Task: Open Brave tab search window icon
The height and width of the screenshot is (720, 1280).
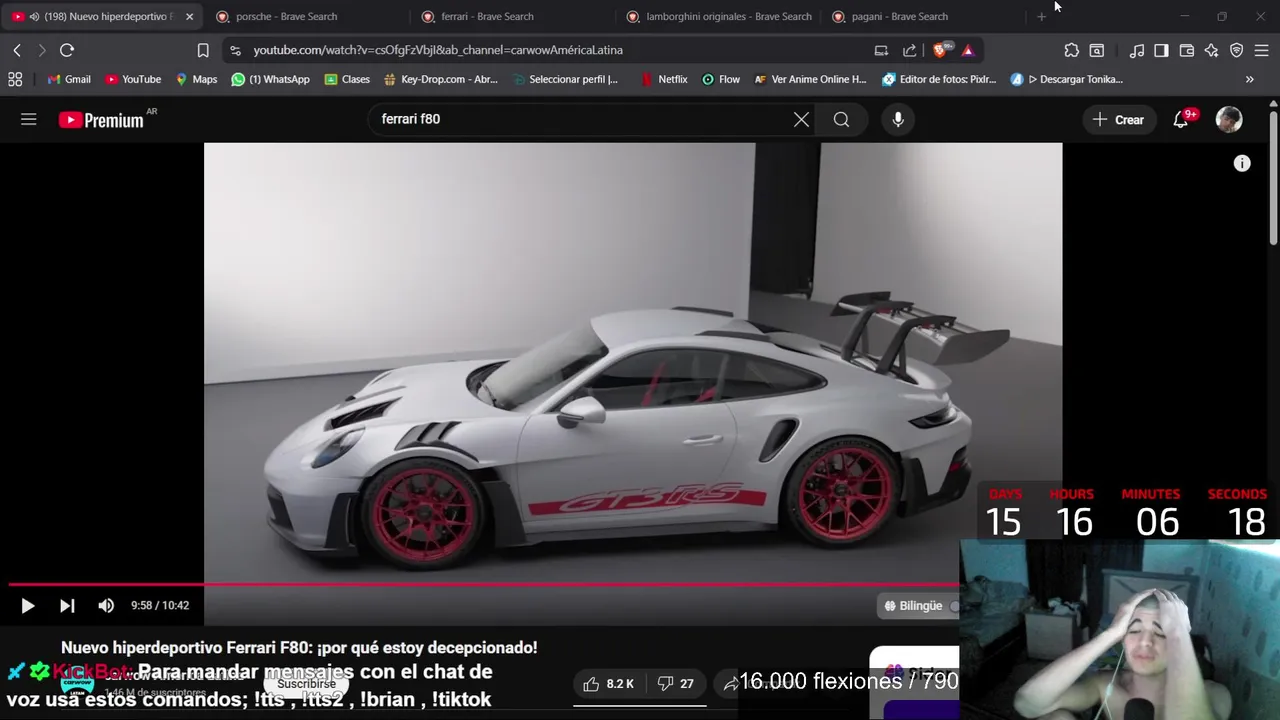Action: click(1097, 50)
